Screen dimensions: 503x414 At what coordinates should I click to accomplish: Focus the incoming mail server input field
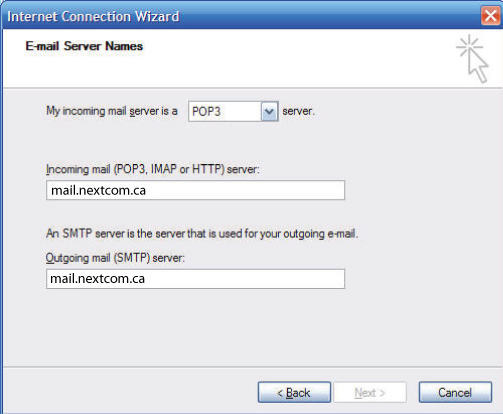[x=195, y=190]
